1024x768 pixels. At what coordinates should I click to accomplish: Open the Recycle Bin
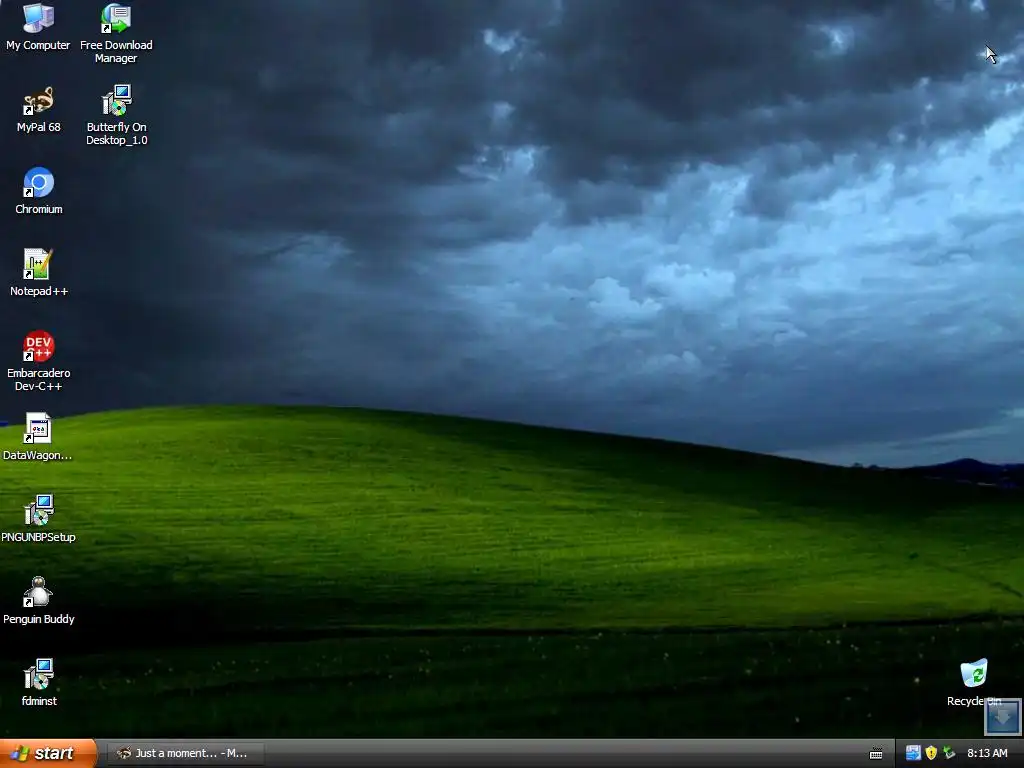coord(974,682)
